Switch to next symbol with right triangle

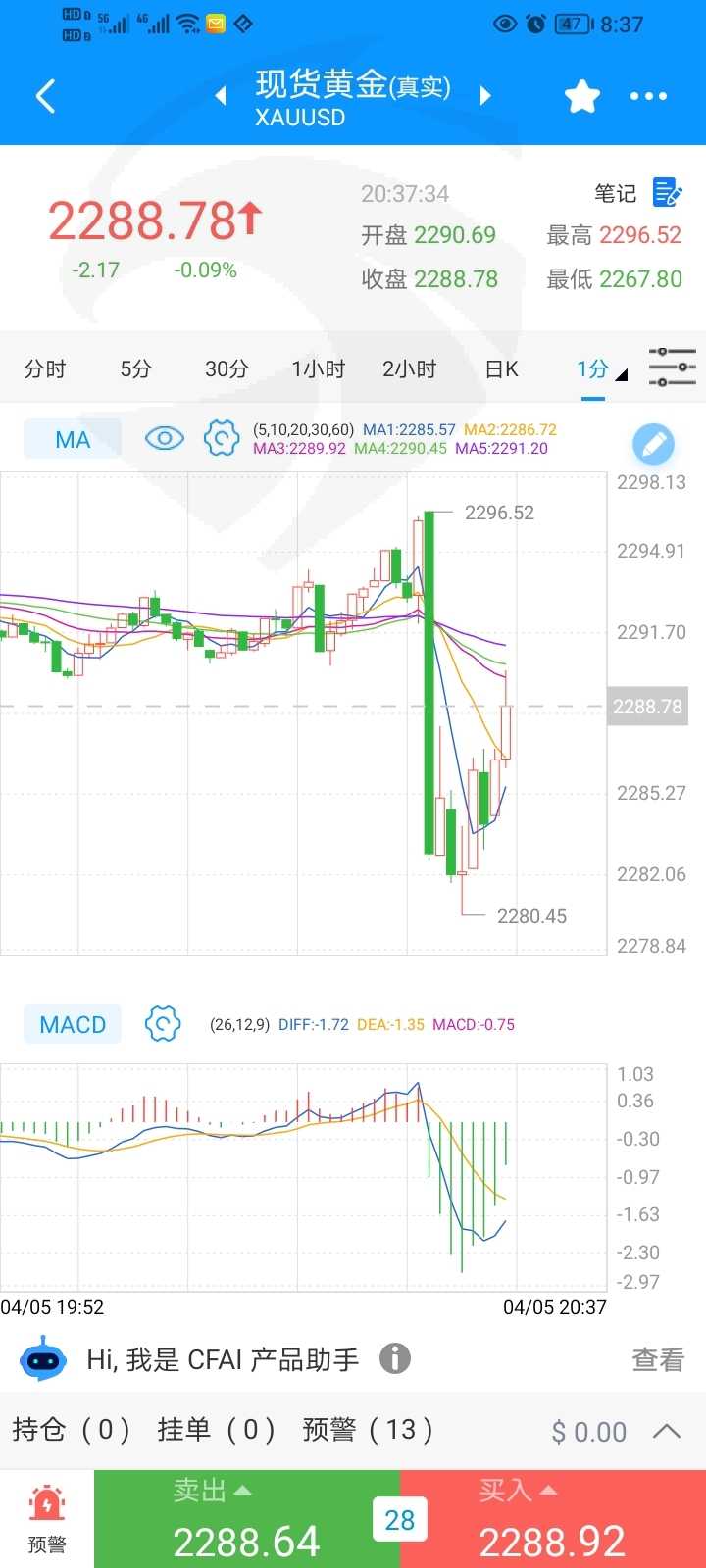(484, 96)
